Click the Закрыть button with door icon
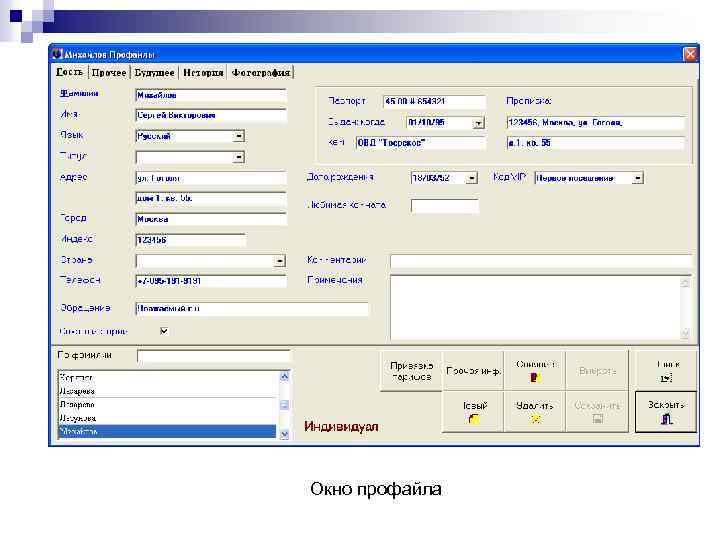This screenshot has width=720, height=540. pos(666,412)
